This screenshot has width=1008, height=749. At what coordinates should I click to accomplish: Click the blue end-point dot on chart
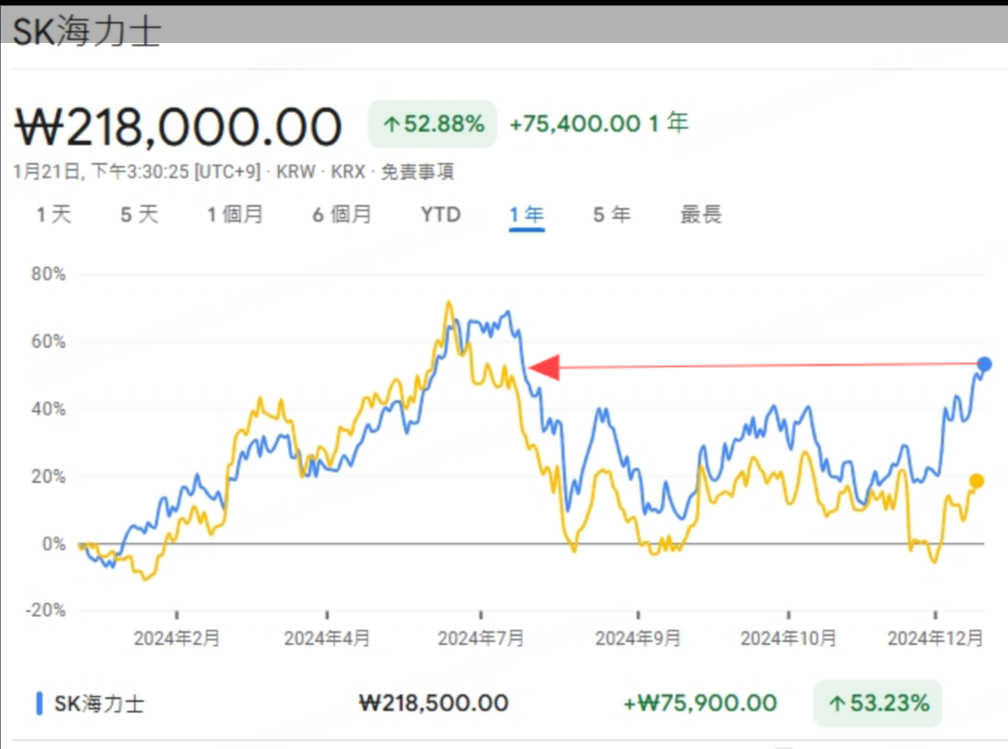coord(984,365)
